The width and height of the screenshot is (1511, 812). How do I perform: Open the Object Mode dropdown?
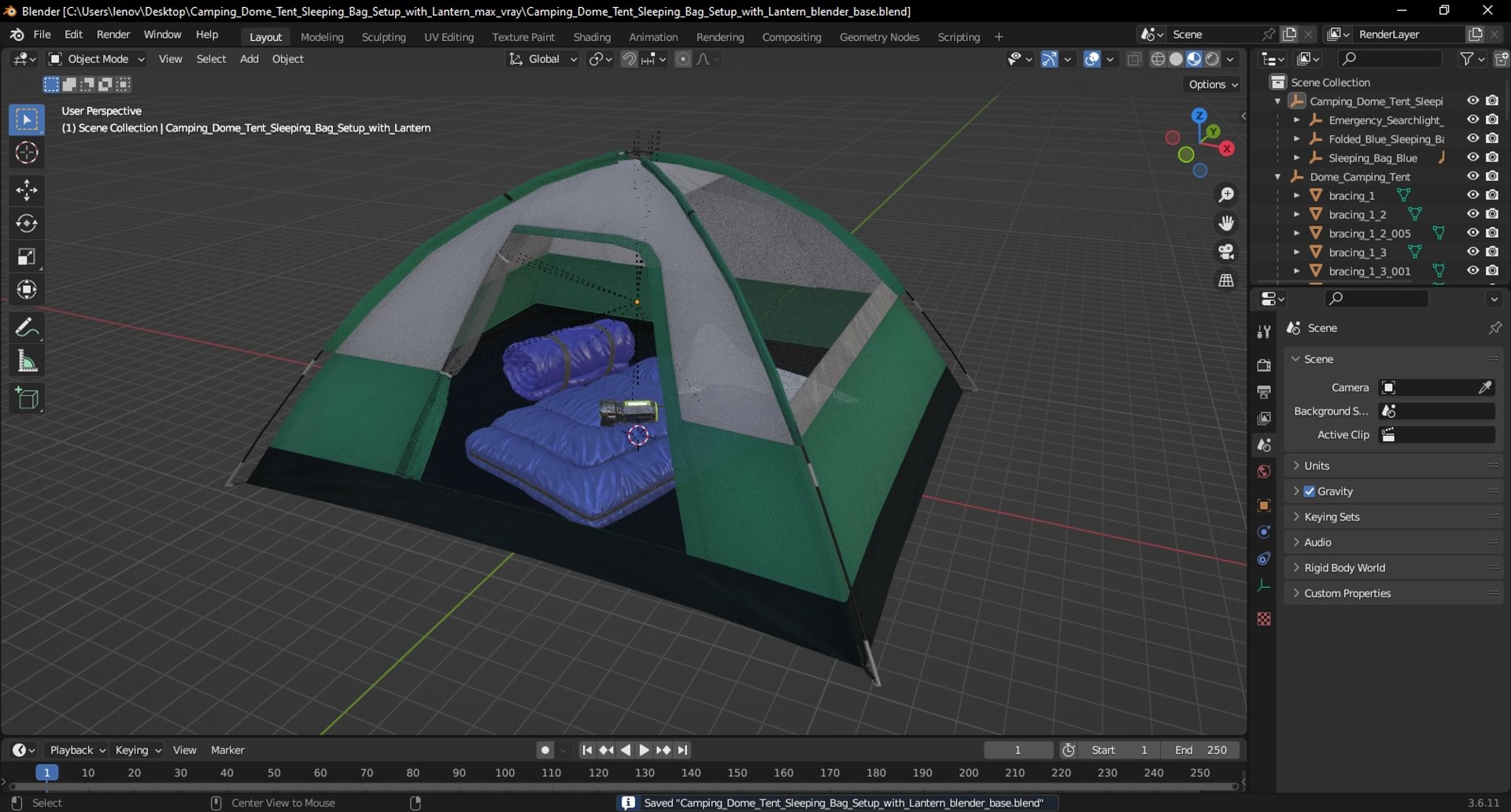(96, 59)
